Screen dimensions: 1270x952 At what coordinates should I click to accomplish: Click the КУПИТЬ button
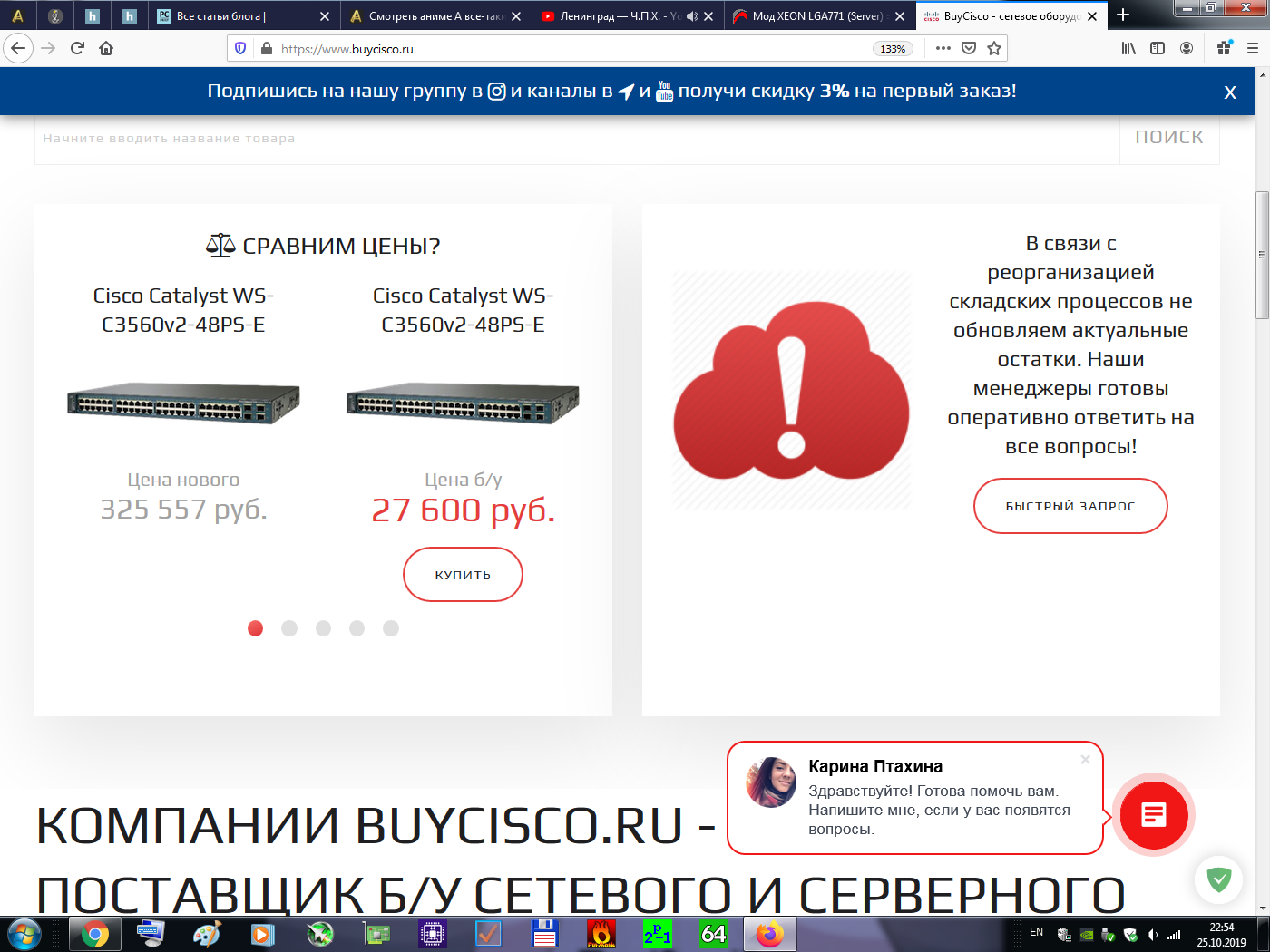coord(463,575)
